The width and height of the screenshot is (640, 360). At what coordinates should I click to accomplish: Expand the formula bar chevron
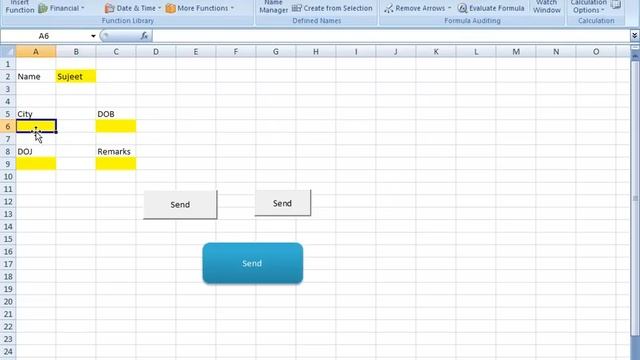click(634, 36)
